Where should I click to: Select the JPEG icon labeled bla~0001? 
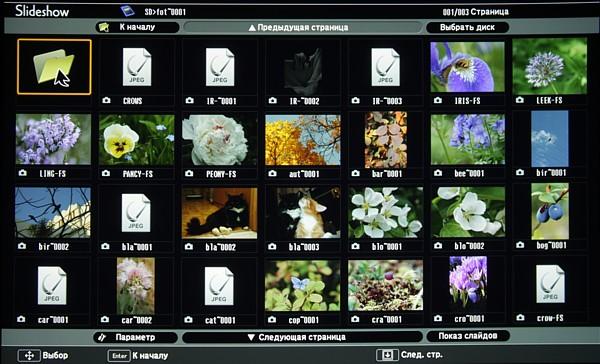[136, 213]
